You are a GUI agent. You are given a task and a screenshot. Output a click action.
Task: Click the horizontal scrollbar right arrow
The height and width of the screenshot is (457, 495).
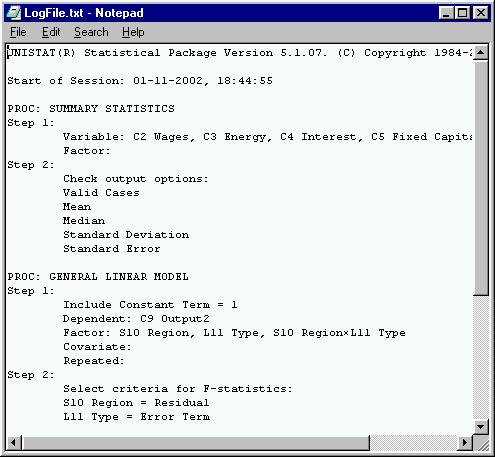pyautogui.click(x=465, y=443)
